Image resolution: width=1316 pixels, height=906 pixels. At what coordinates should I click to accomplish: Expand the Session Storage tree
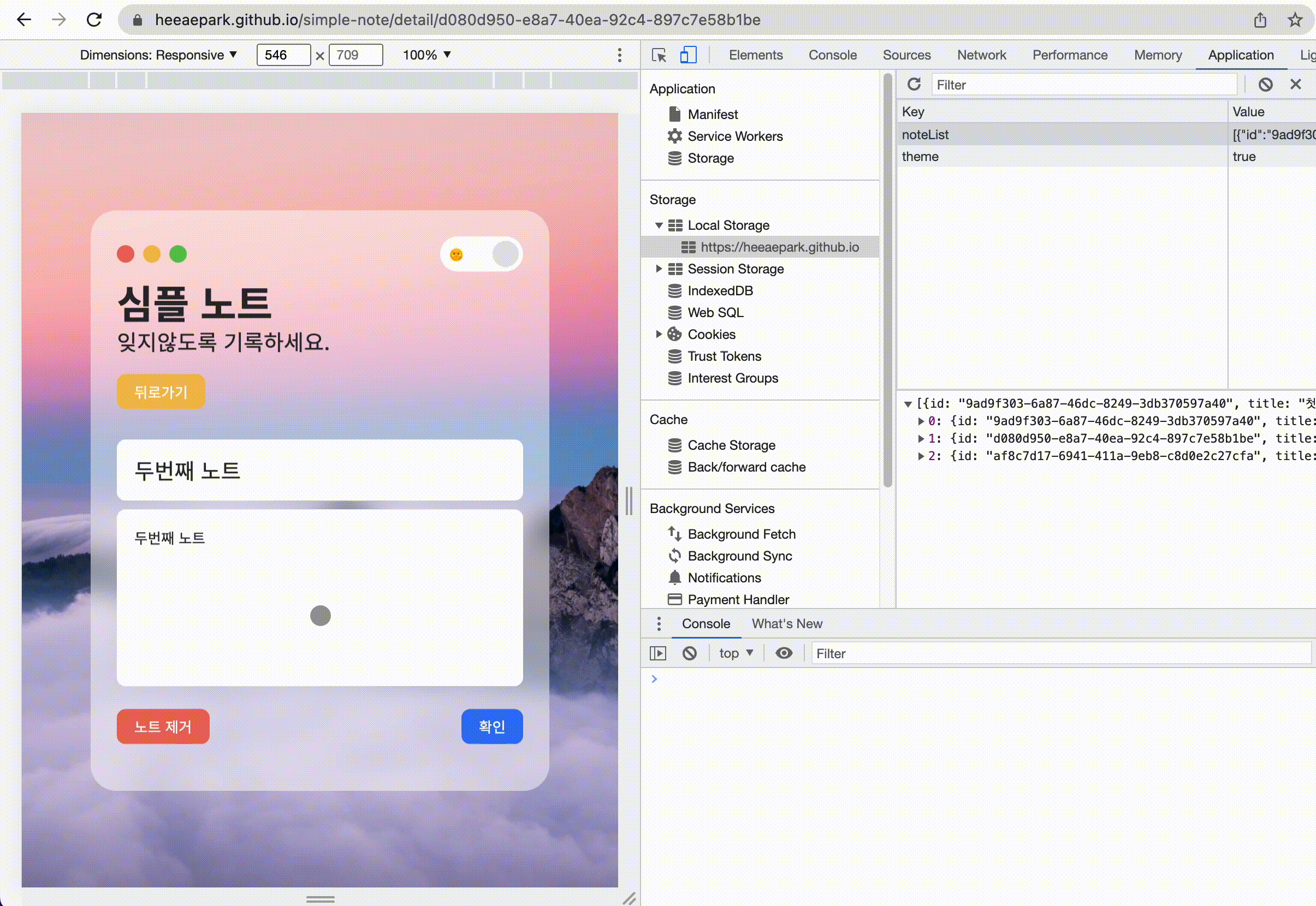click(659, 269)
